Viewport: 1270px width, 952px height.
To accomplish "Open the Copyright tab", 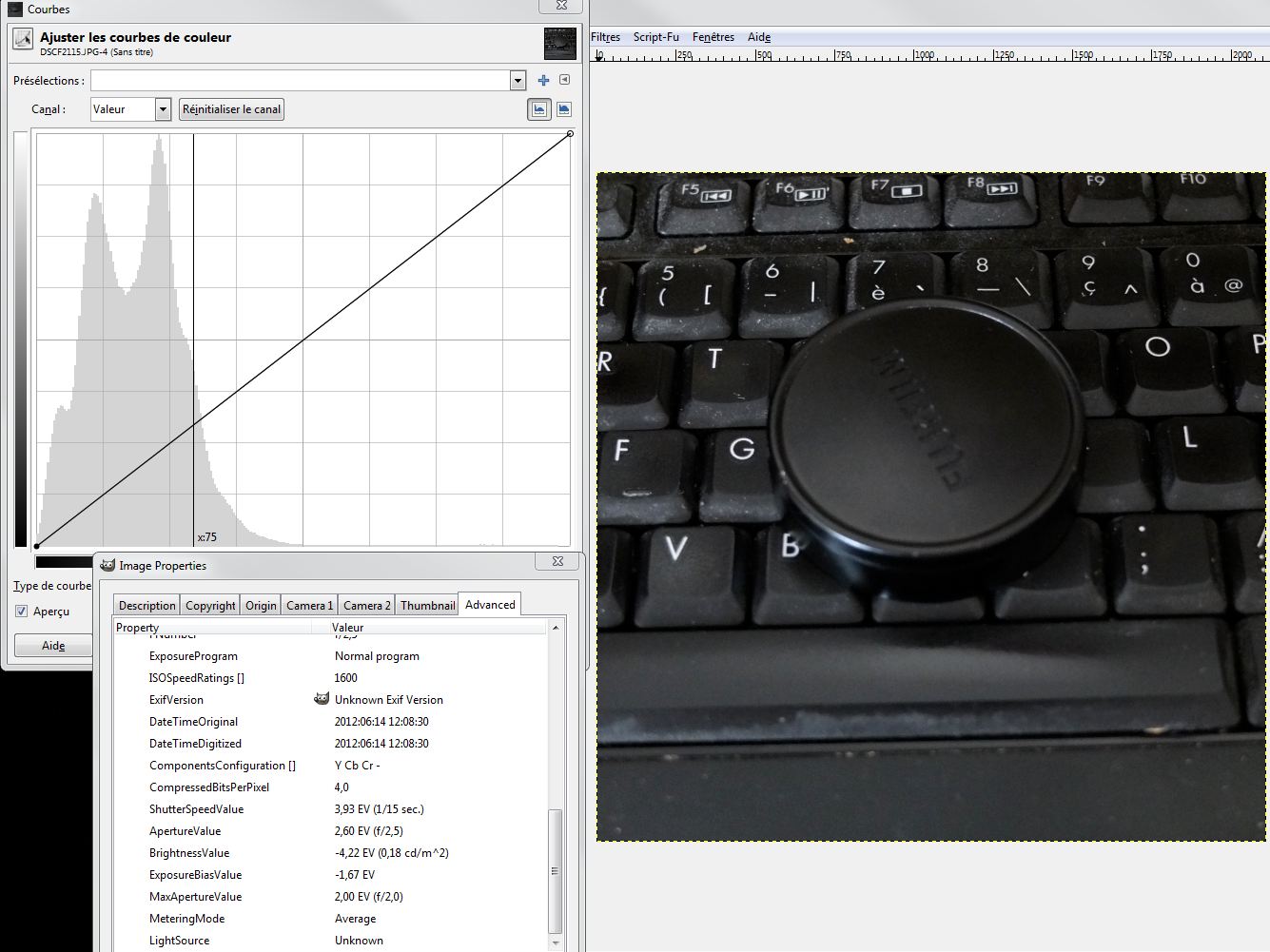I will 210,606.
